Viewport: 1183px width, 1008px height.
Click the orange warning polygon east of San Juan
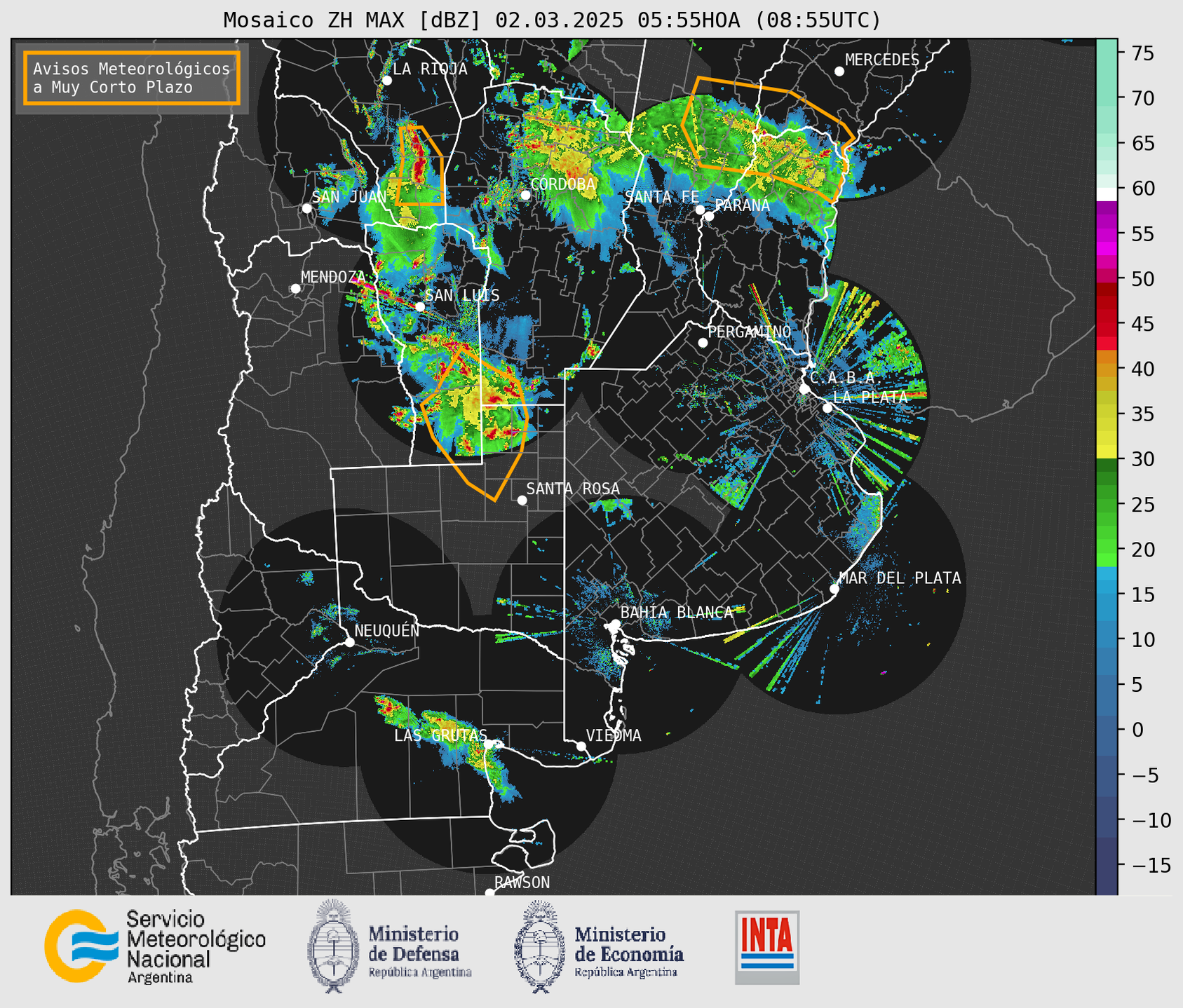coord(419,165)
